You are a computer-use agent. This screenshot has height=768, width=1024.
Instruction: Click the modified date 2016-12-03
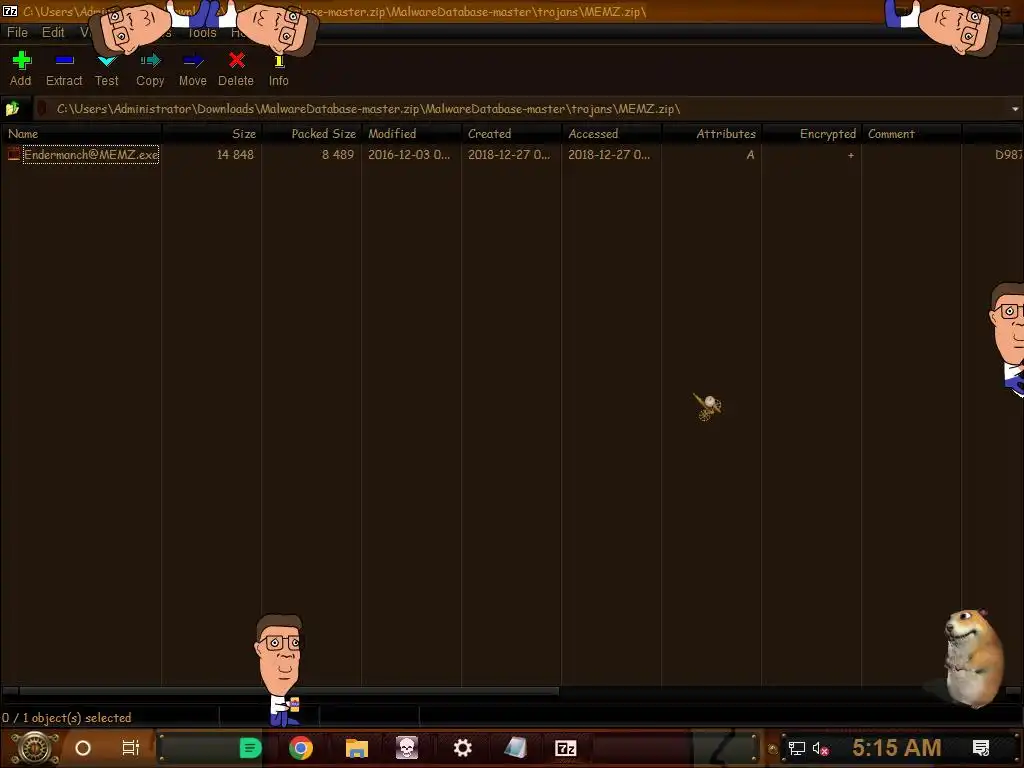coord(409,155)
